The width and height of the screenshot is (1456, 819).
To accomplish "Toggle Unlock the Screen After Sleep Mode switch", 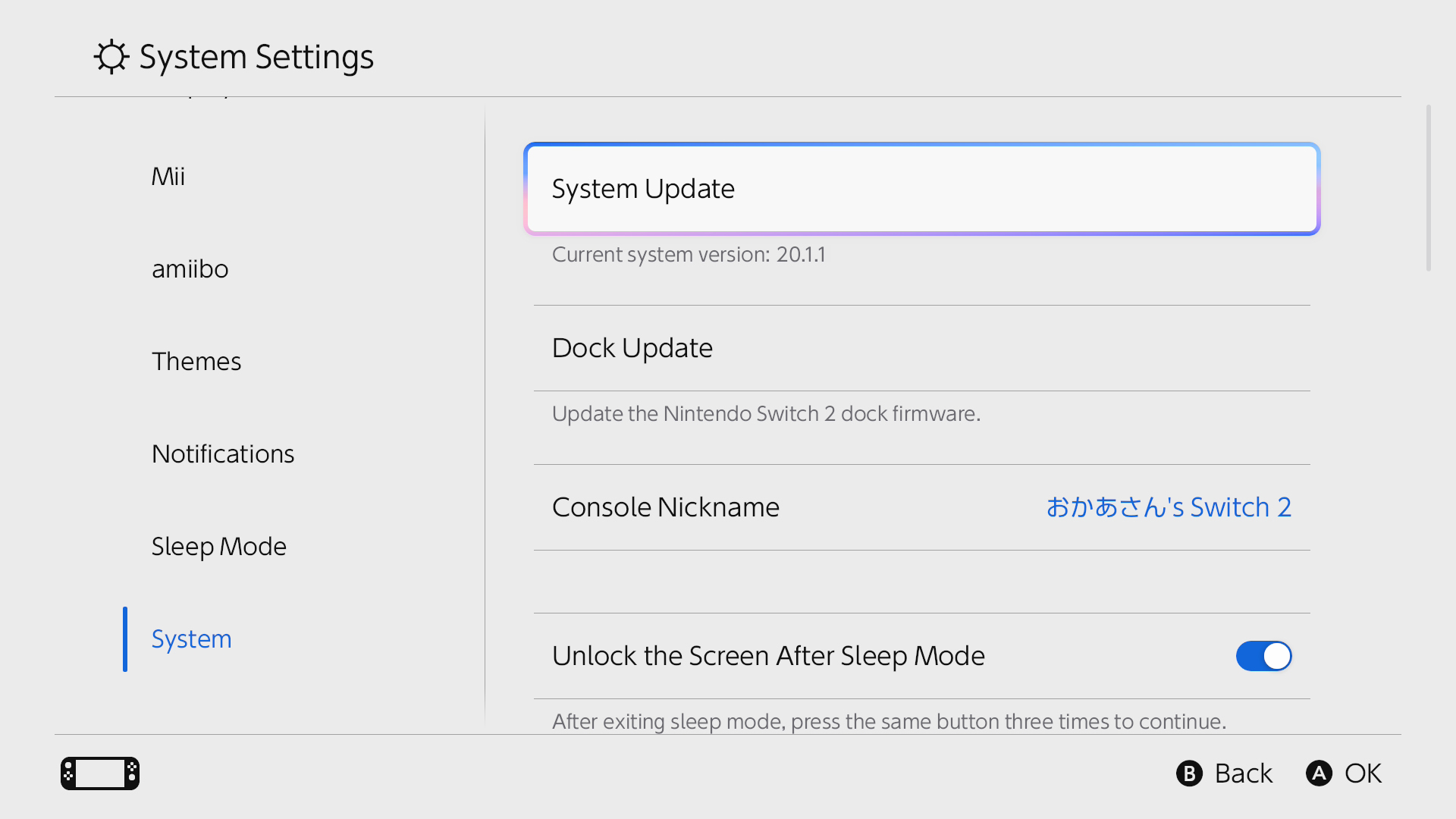I will (x=1263, y=656).
